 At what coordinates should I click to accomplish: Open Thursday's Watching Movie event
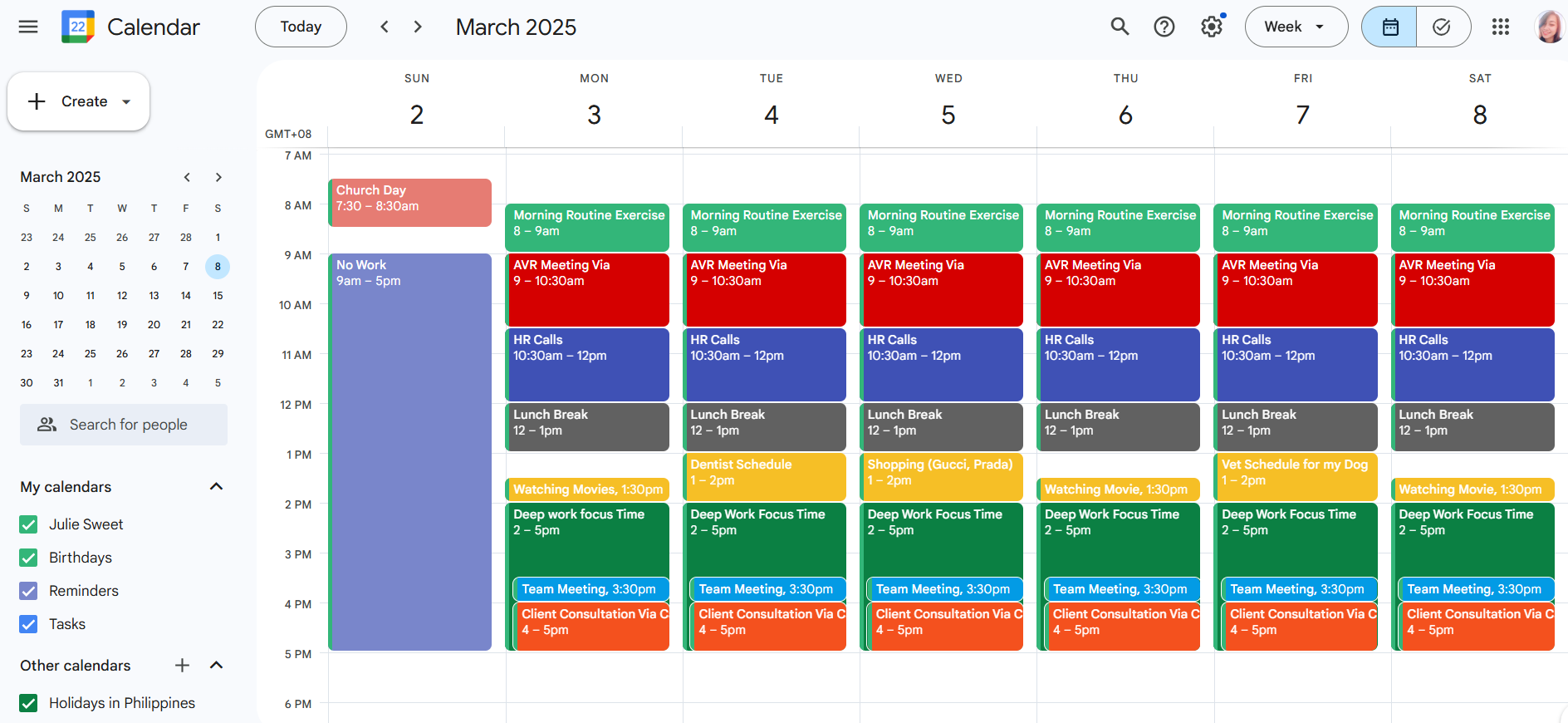coord(1119,489)
